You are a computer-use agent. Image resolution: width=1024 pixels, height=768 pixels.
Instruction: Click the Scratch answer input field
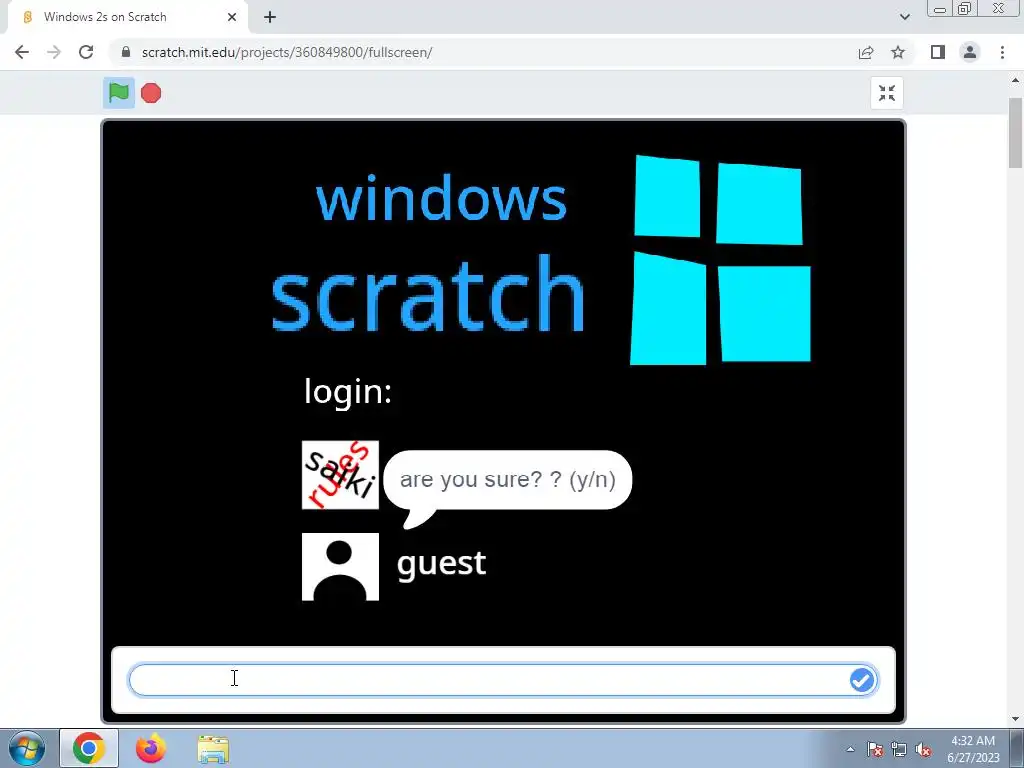503,680
